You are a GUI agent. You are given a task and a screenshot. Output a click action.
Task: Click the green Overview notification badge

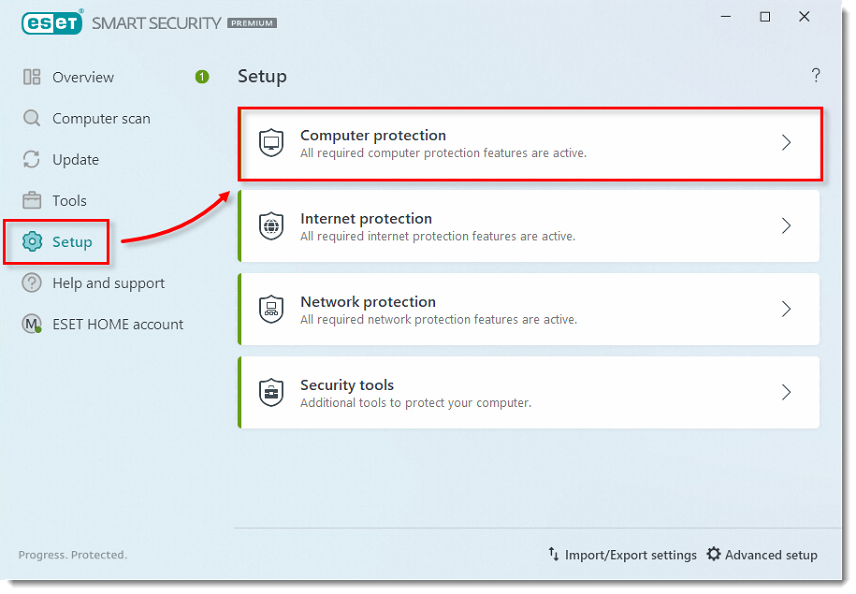point(202,77)
